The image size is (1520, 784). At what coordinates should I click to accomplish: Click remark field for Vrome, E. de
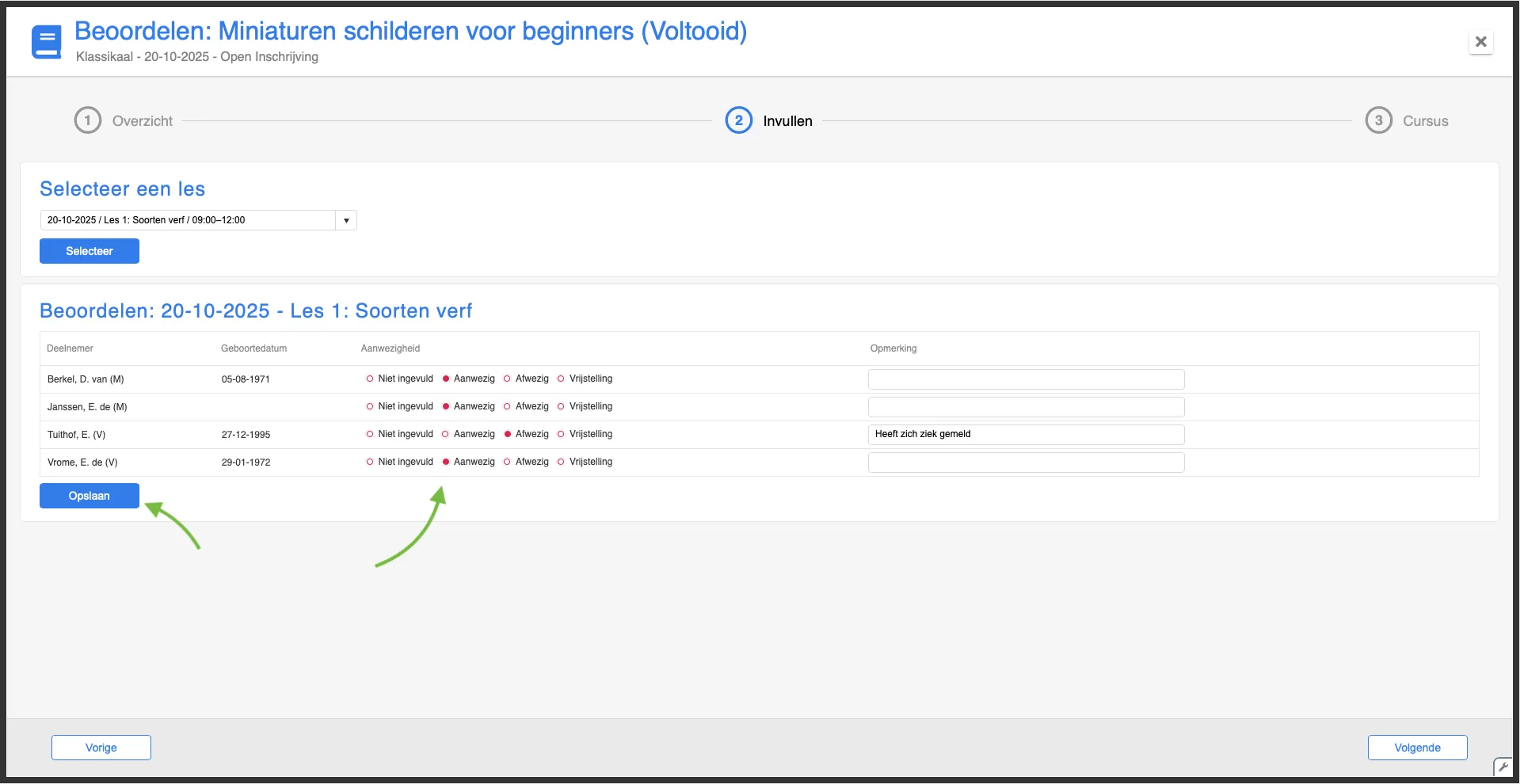pos(1026,462)
